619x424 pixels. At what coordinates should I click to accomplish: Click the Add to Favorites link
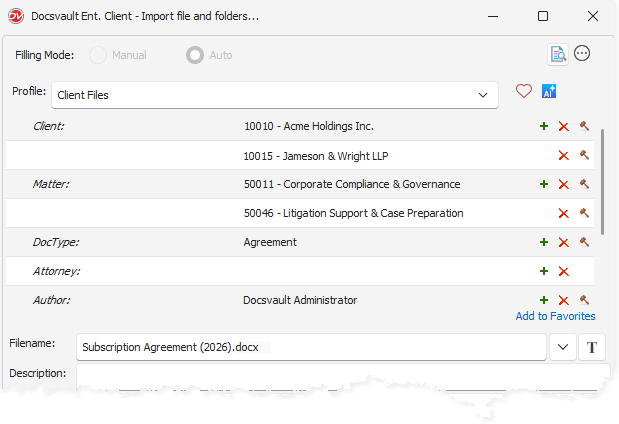point(555,316)
